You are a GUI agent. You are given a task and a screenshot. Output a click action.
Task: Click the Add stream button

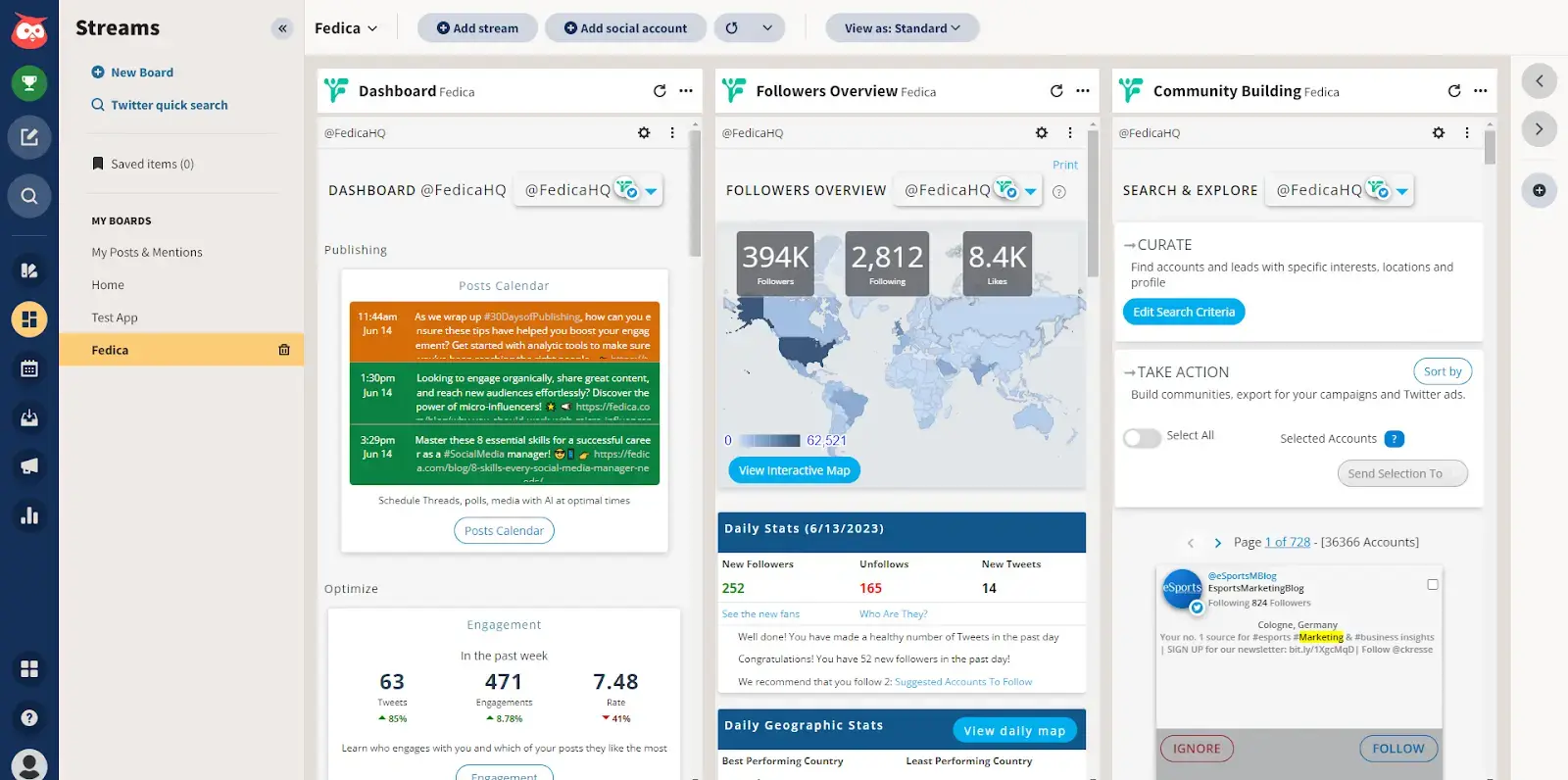coord(477,28)
